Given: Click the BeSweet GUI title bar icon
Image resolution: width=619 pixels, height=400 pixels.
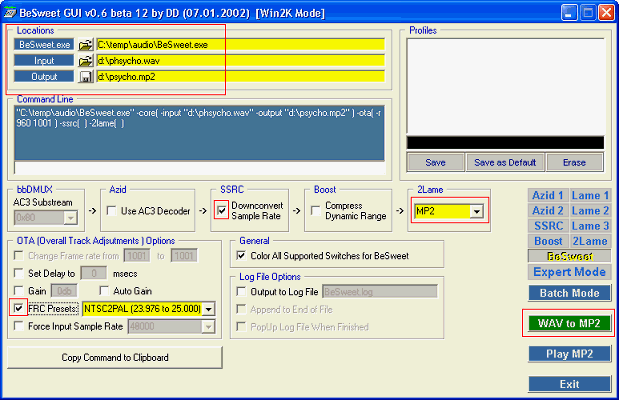Looking at the screenshot, I should tap(9, 13).
